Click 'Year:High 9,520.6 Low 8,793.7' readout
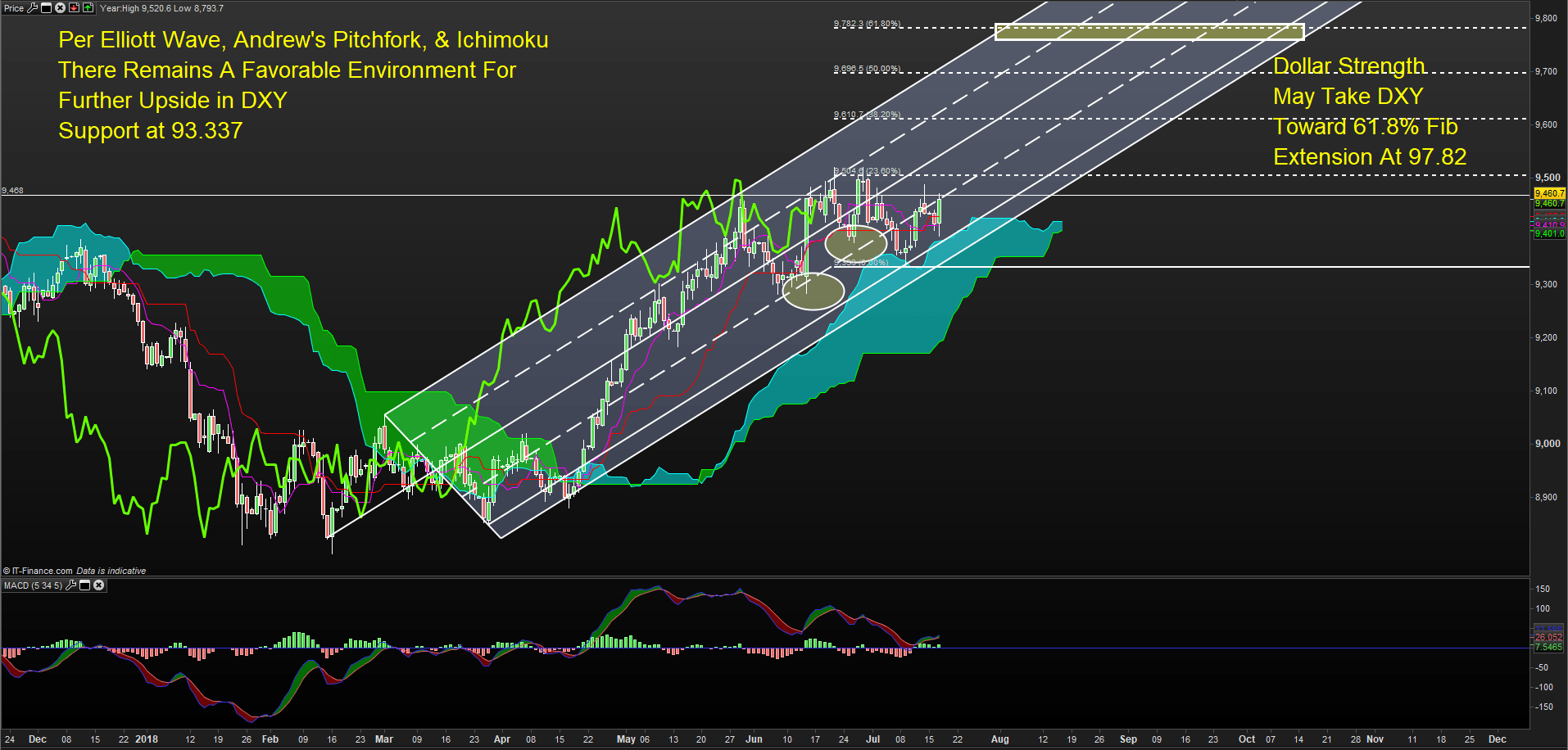The width and height of the screenshot is (1568, 750). pos(161,8)
